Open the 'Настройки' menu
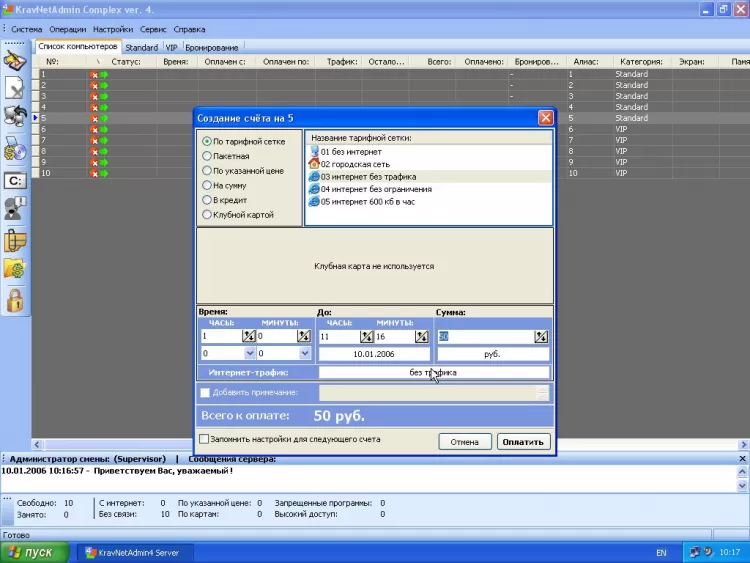Screen dimensions: 750x563 (x=113, y=30)
